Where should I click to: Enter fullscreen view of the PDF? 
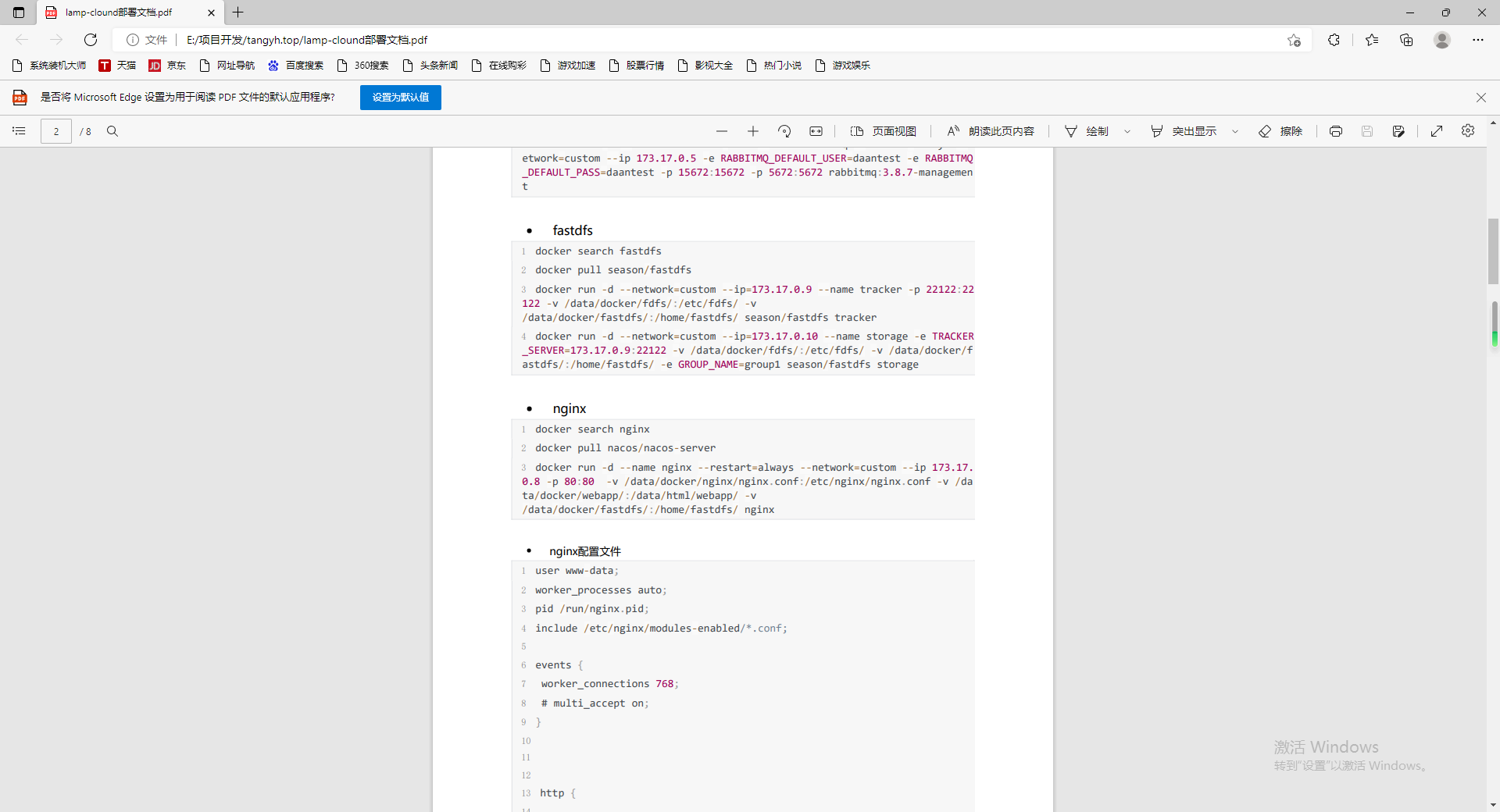1437,131
